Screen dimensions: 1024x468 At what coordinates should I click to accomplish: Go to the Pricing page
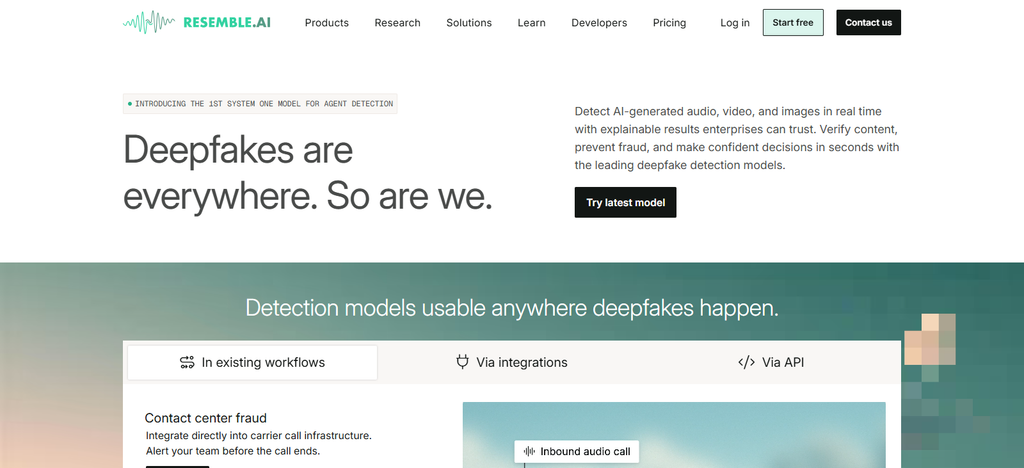tap(669, 23)
